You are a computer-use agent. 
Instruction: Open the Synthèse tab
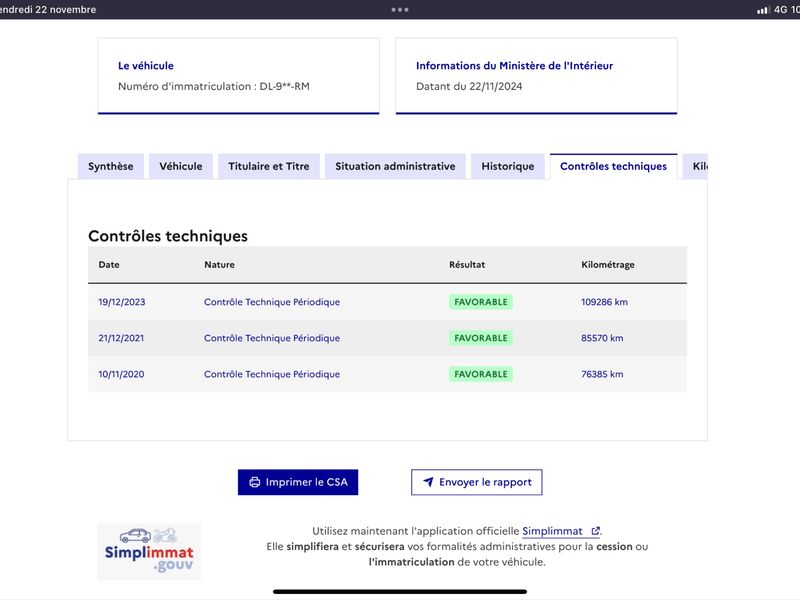111,166
